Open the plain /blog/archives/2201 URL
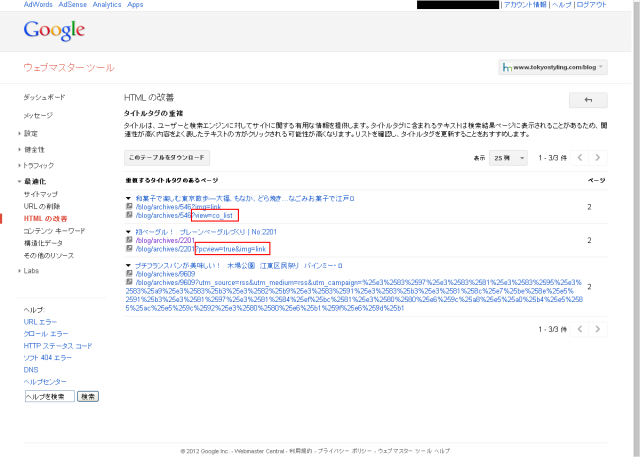Viewport: 640px width, 457px height. (165, 240)
